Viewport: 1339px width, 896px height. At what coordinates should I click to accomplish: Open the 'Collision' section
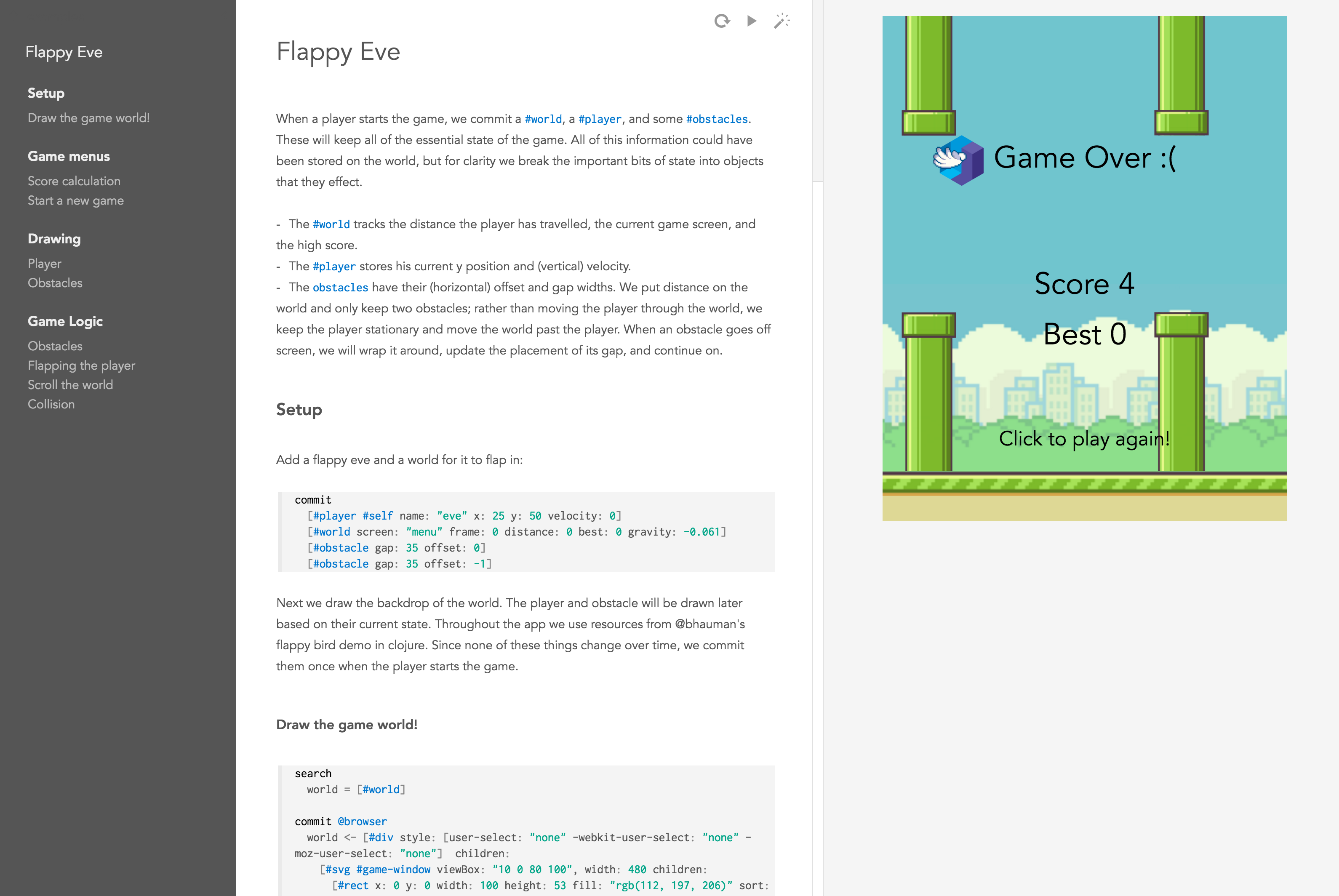[51, 404]
